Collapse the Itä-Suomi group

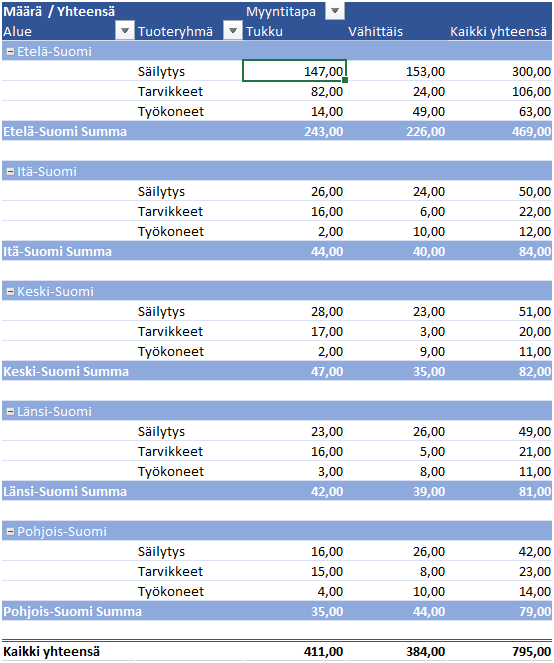point(11,172)
